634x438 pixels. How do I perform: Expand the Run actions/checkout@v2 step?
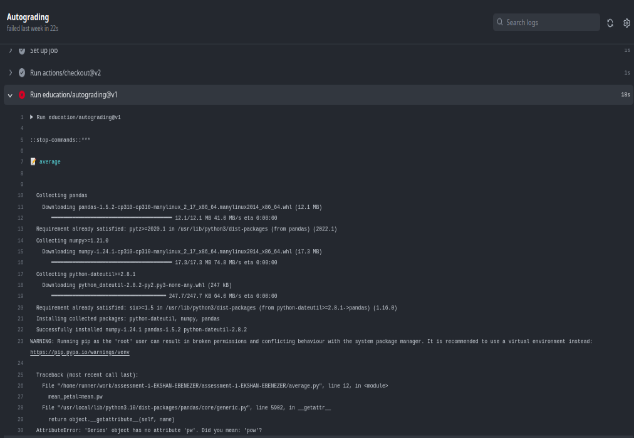[10, 73]
